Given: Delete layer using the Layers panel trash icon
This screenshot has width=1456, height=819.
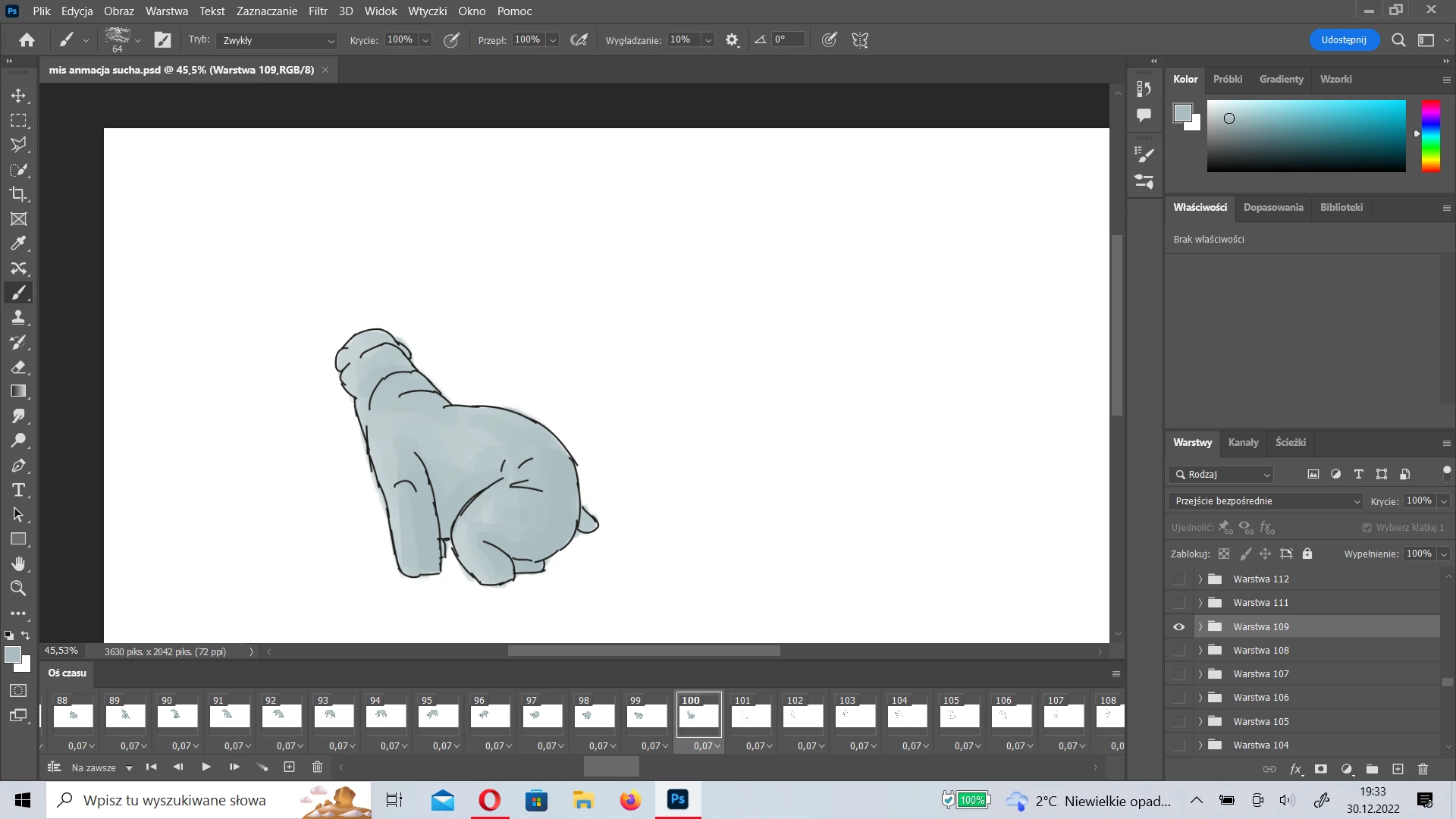Looking at the screenshot, I should coord(1423,769).
